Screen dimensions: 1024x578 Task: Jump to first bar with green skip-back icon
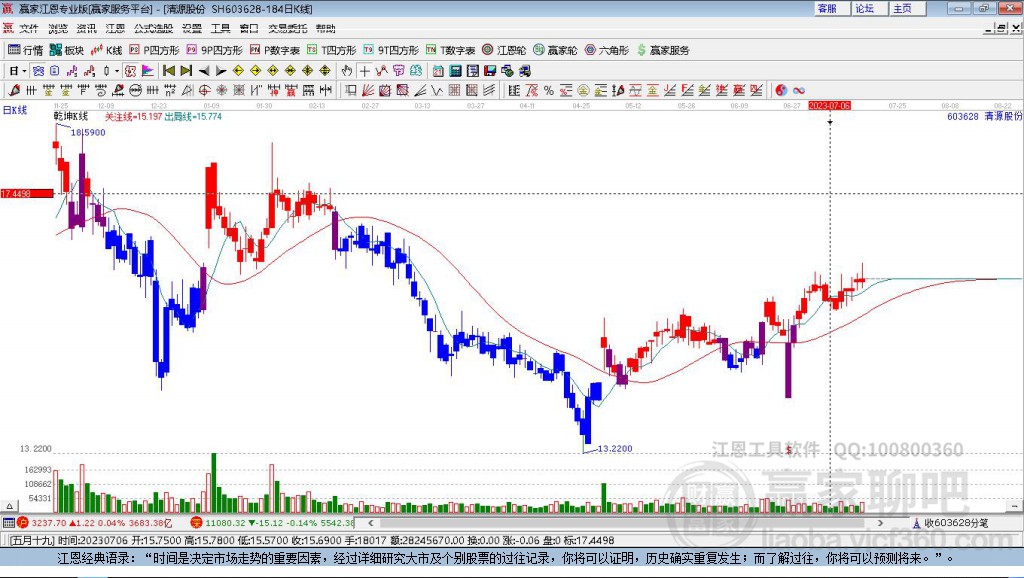(x=168, y=71)
